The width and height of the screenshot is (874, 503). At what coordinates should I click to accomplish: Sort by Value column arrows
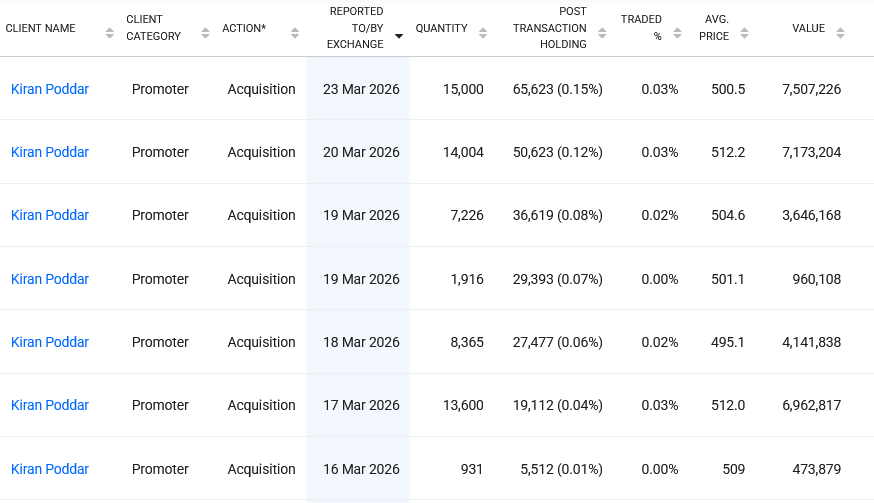coord(840,33)
